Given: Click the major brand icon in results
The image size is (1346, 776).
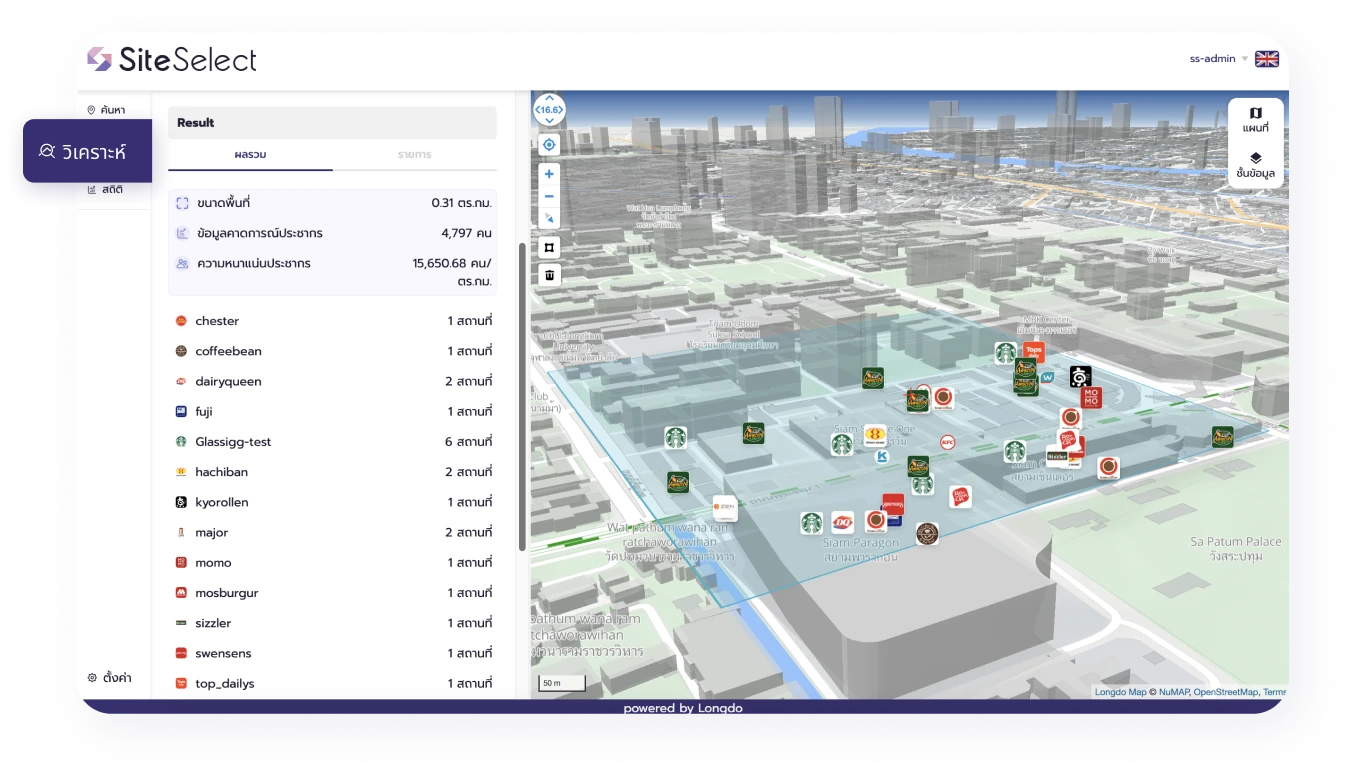Looking at the screenshot, I should (x=181, y=532).
